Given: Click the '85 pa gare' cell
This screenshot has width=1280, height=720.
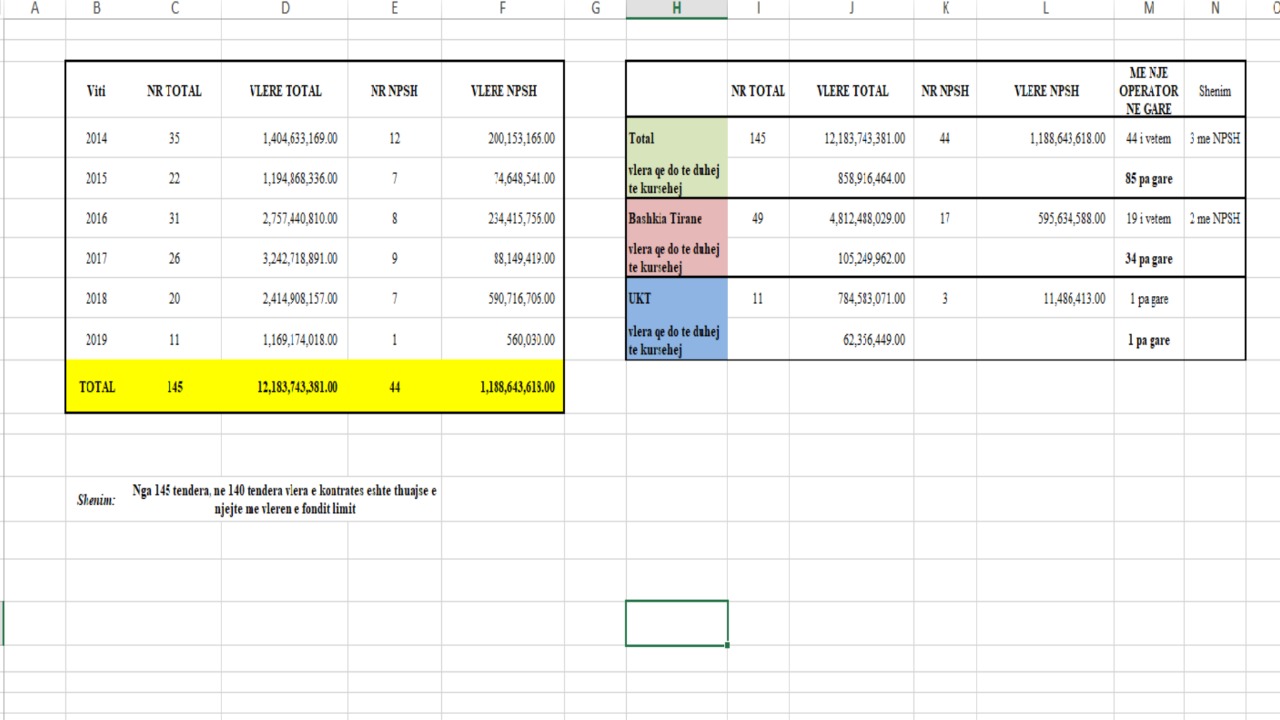Looking at the screenshot, I should tap(1148, 179).
